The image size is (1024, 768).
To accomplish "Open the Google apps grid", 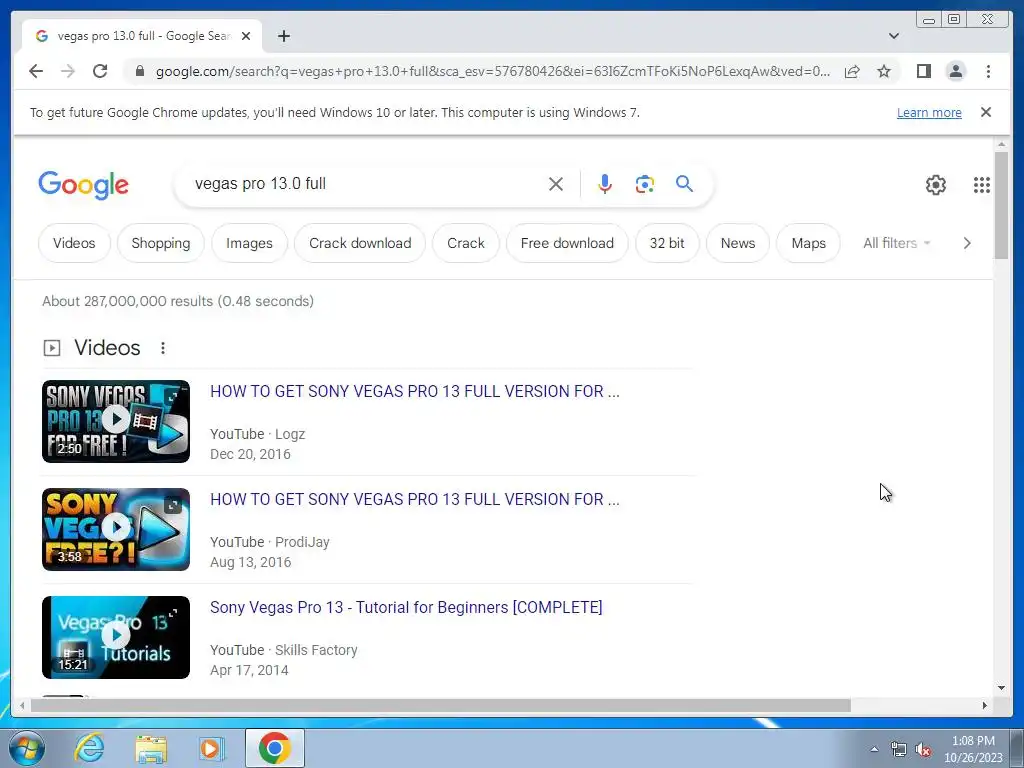I will (x=982, y=185).
